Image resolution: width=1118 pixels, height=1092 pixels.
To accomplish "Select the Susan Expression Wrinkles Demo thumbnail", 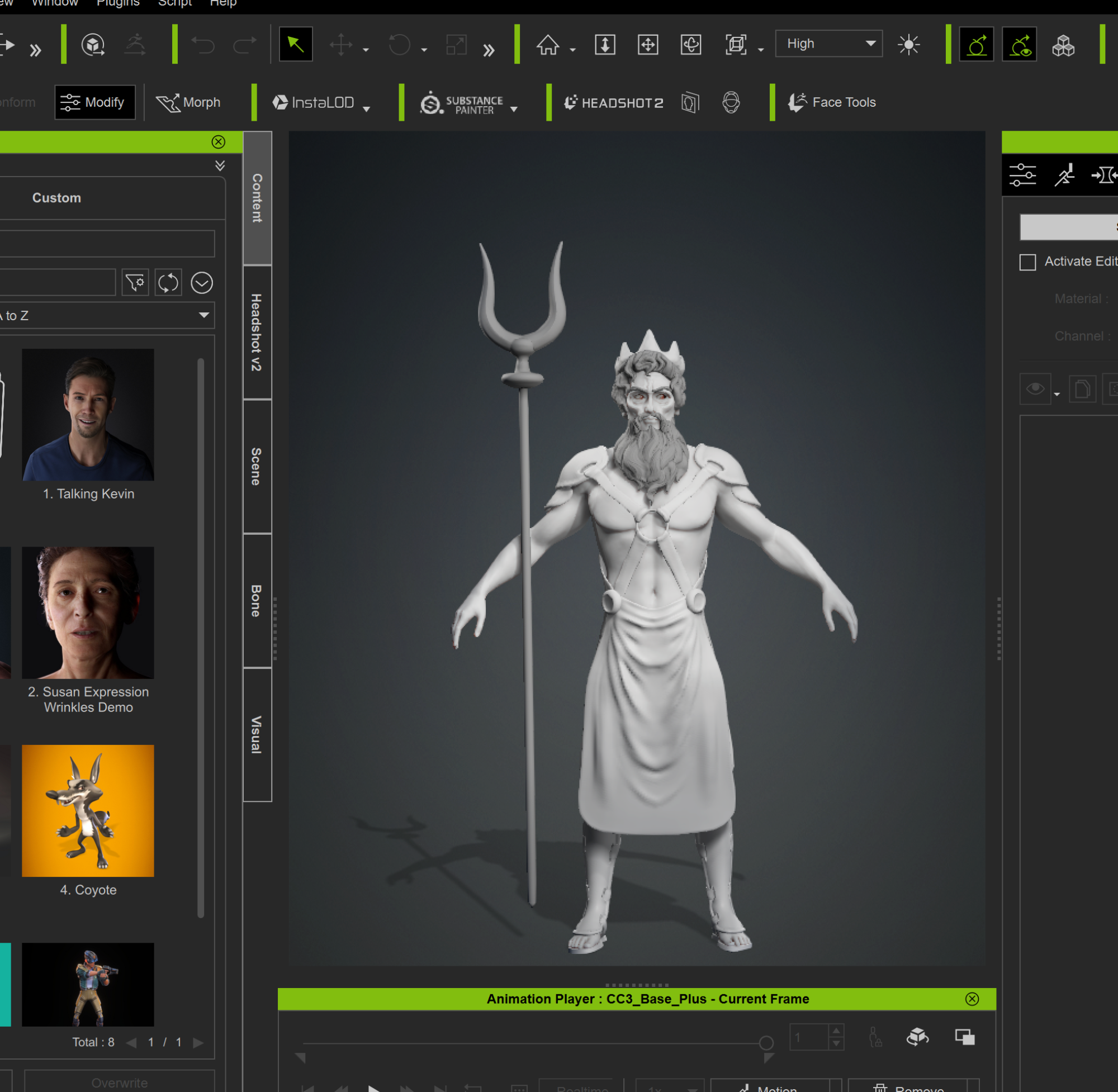I will (88, 613).
